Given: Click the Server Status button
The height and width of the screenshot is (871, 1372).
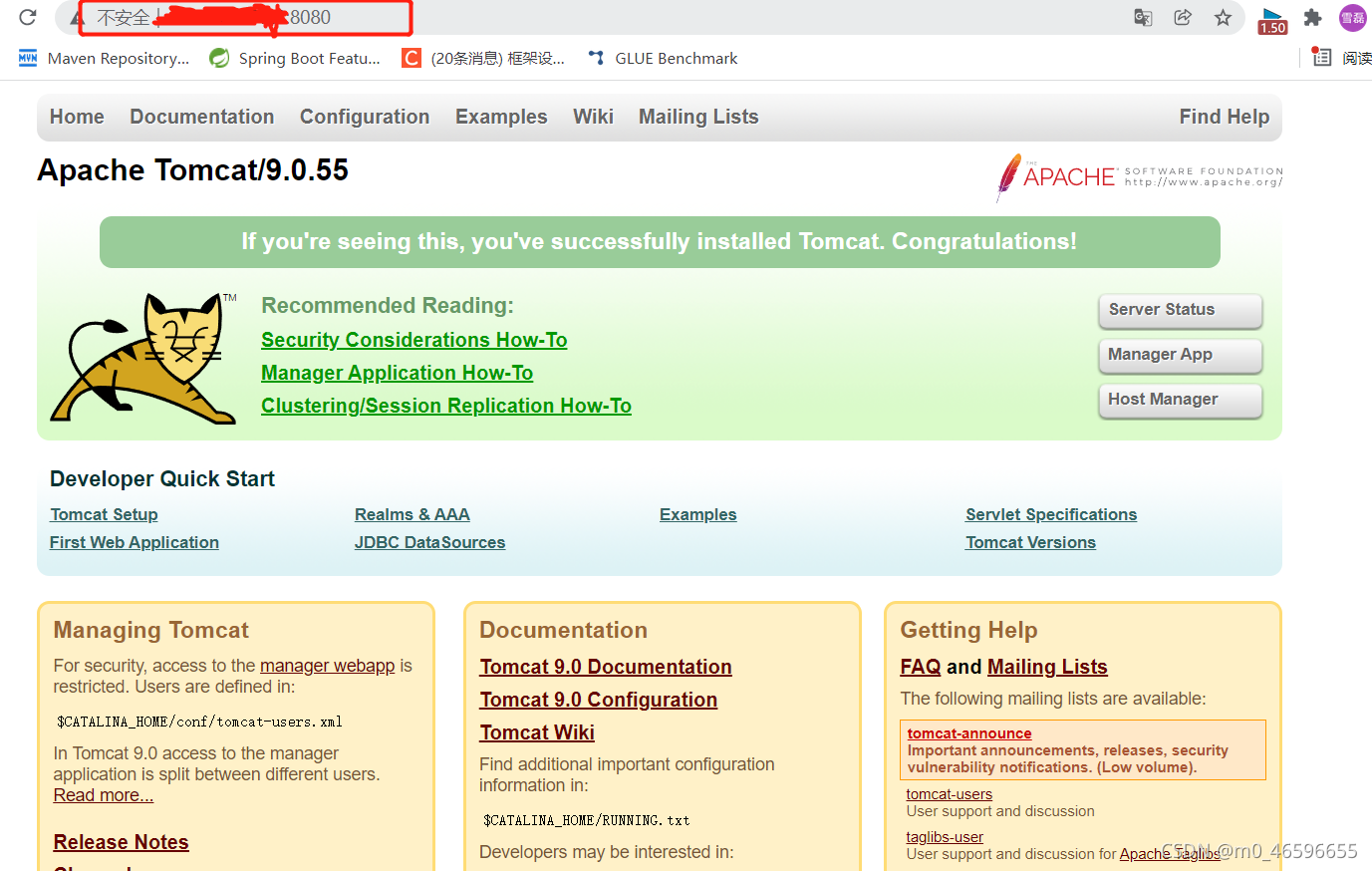Looking at the screenshot, I should (1181, 310).
